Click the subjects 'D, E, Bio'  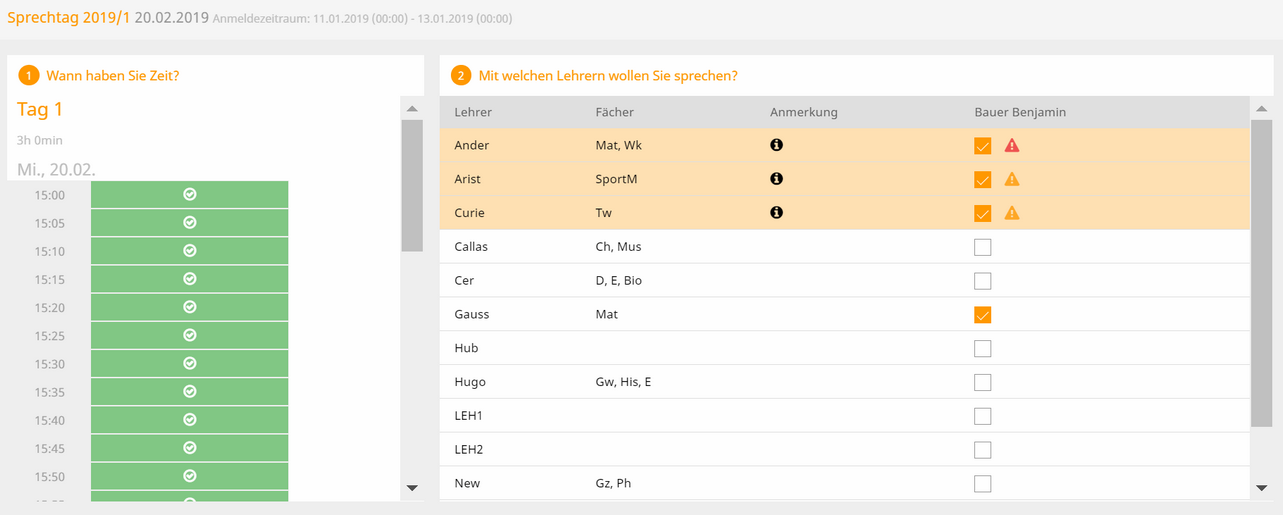coord(619,281)
